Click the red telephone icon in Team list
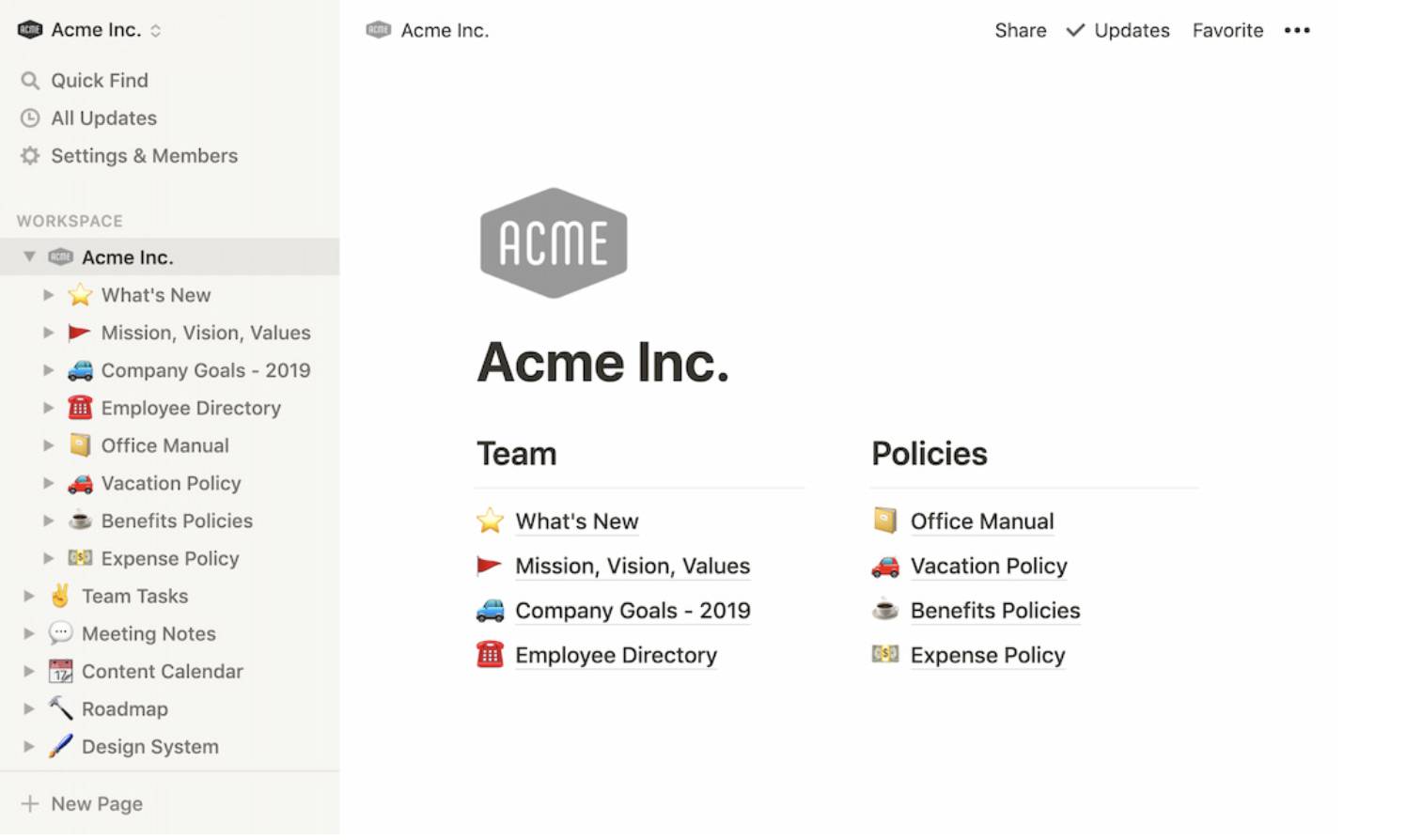 tap(490, 655)
